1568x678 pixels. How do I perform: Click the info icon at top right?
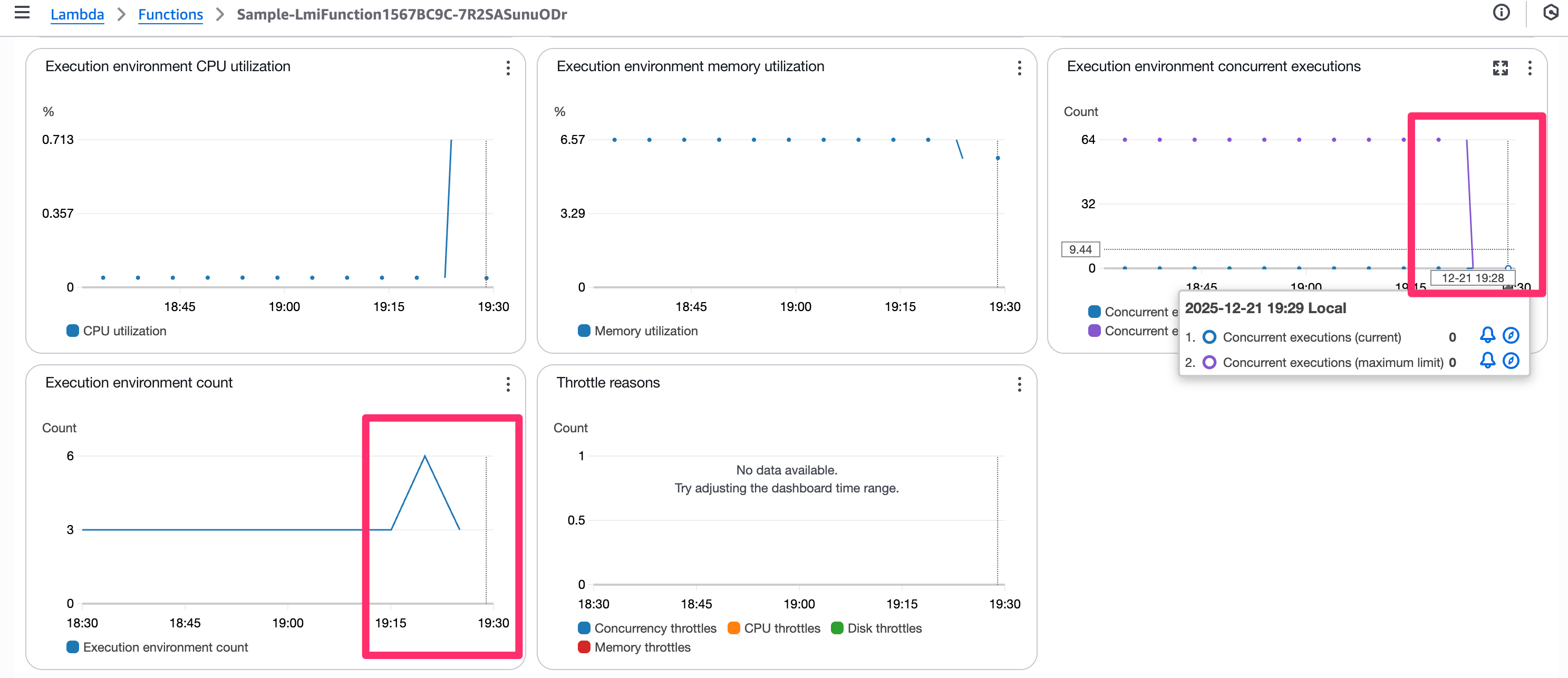pyautogui.click(x=1501, y=13)
